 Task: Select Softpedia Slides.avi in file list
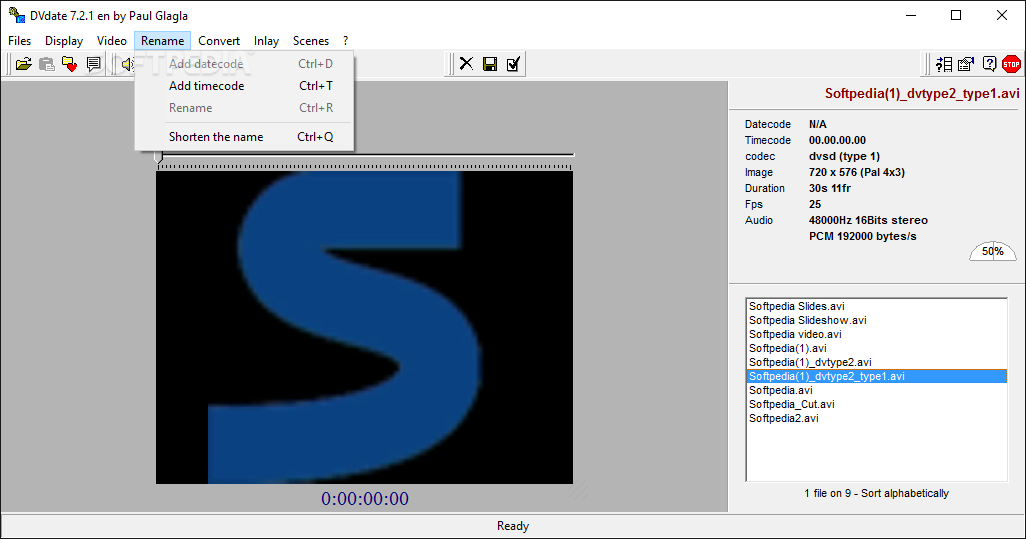(x=876, y=306)
